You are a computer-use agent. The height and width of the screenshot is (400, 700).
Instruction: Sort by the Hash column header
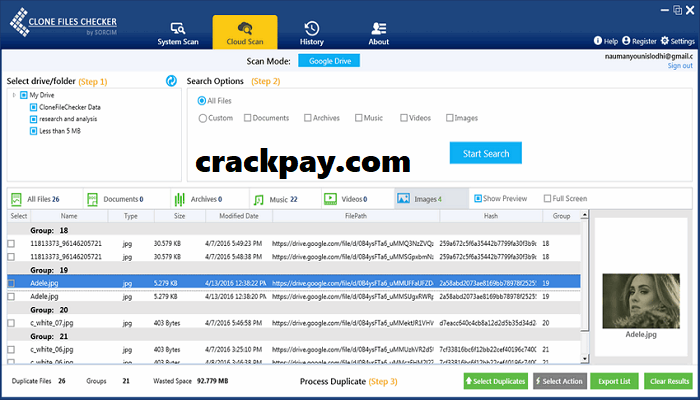click(491, 216)
